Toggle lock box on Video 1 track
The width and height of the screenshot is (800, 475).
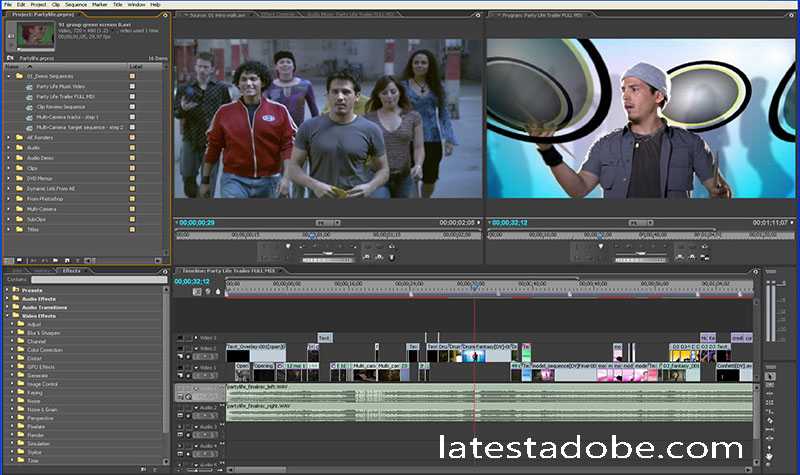[188, 367]
